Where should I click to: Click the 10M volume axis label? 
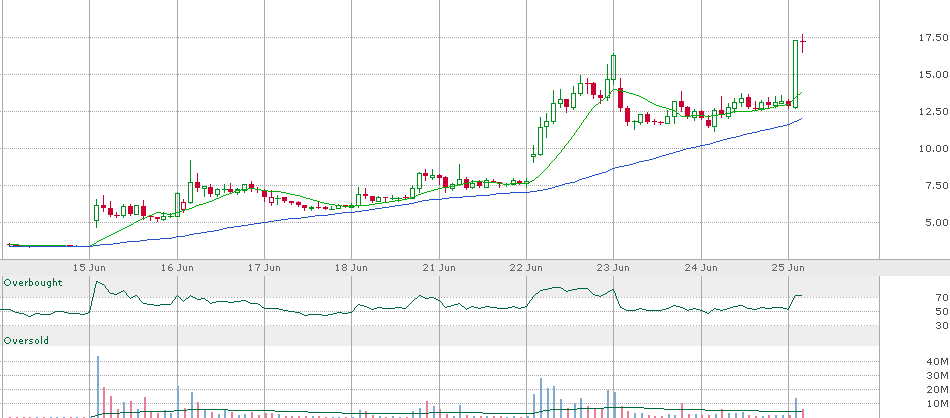937,403
